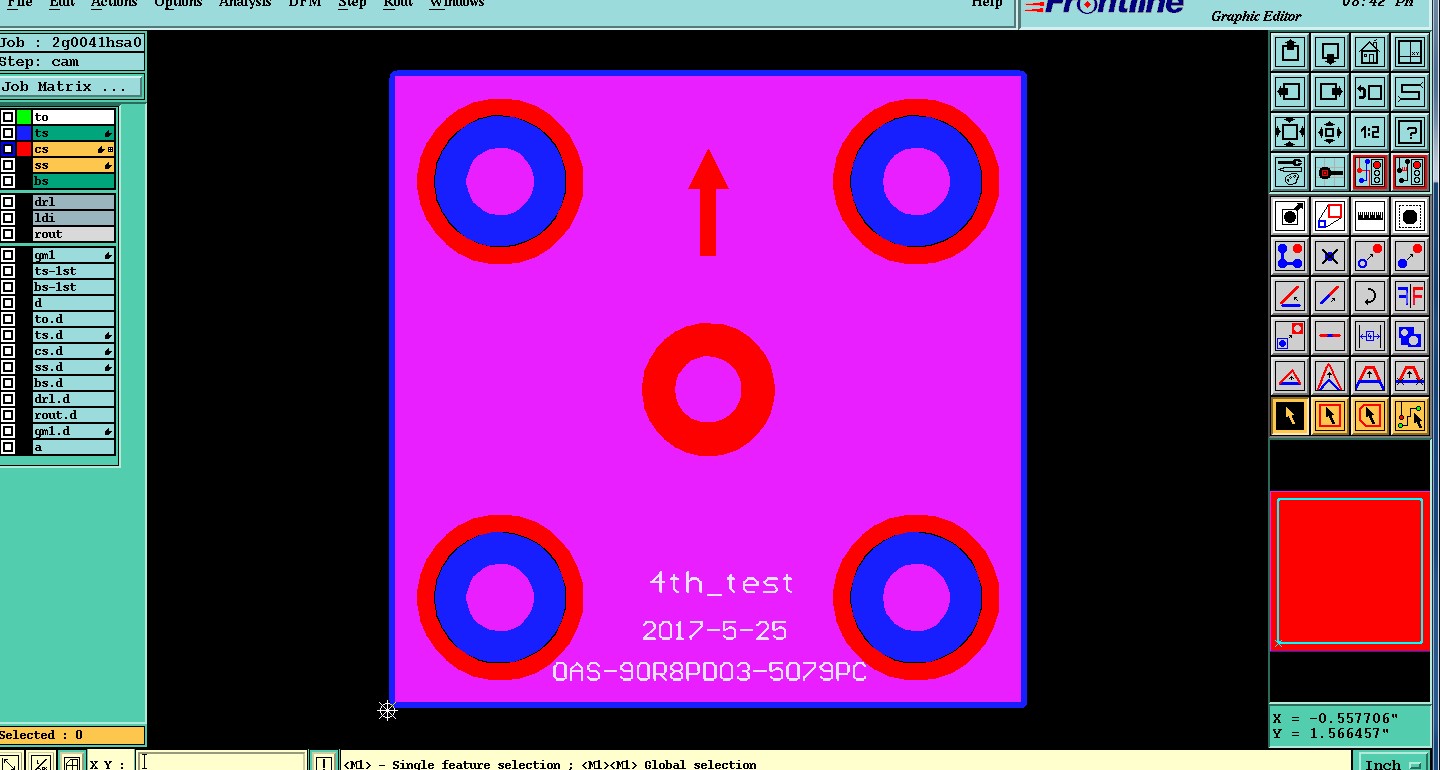Open the Windows menu

457,4
